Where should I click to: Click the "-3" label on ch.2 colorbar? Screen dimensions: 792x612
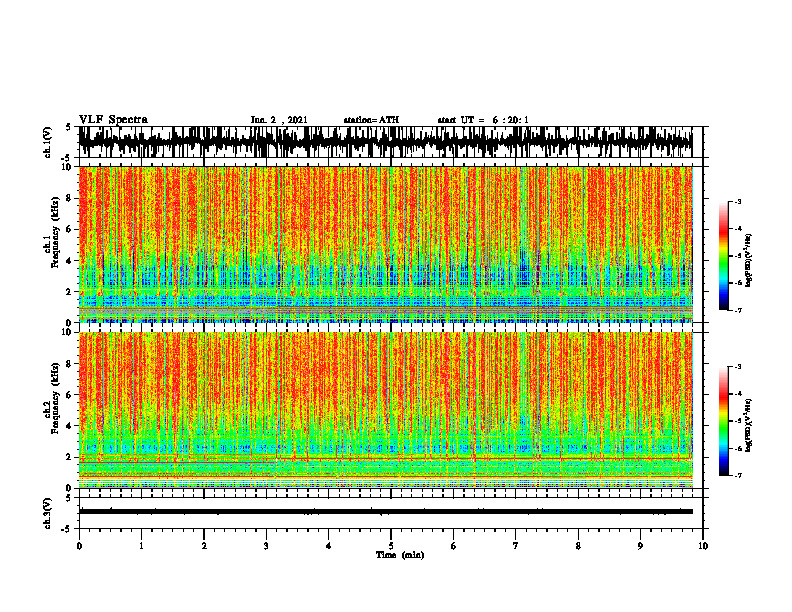[x=738, y=367]
